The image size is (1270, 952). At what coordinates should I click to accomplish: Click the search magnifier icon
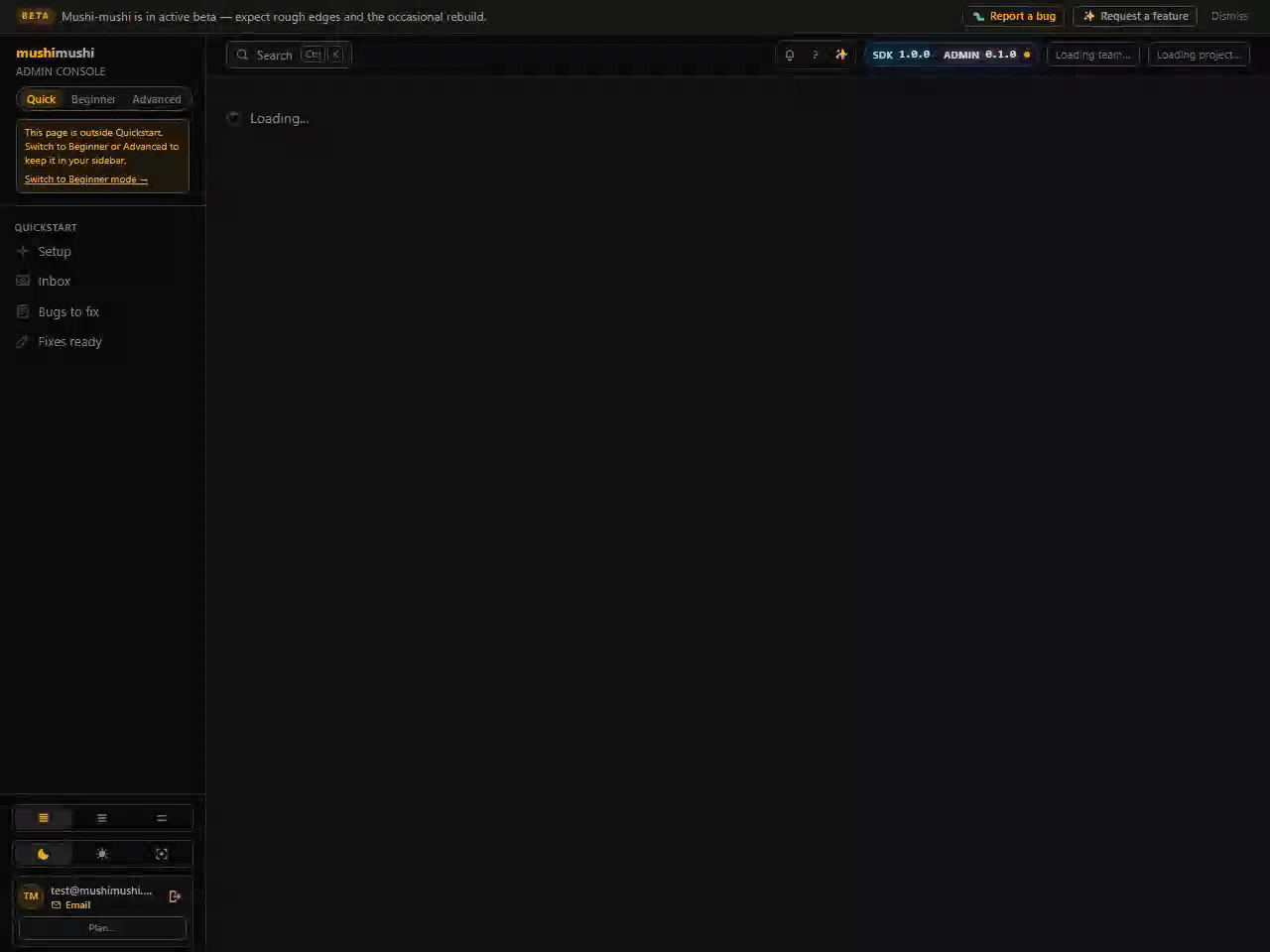coord(242,56)
